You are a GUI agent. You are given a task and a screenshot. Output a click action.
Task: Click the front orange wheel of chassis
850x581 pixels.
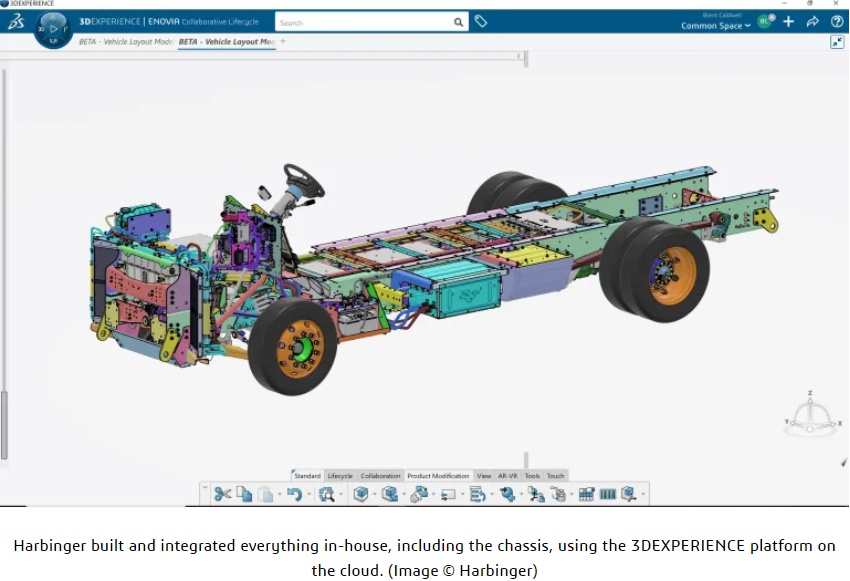tap(299, 347)
